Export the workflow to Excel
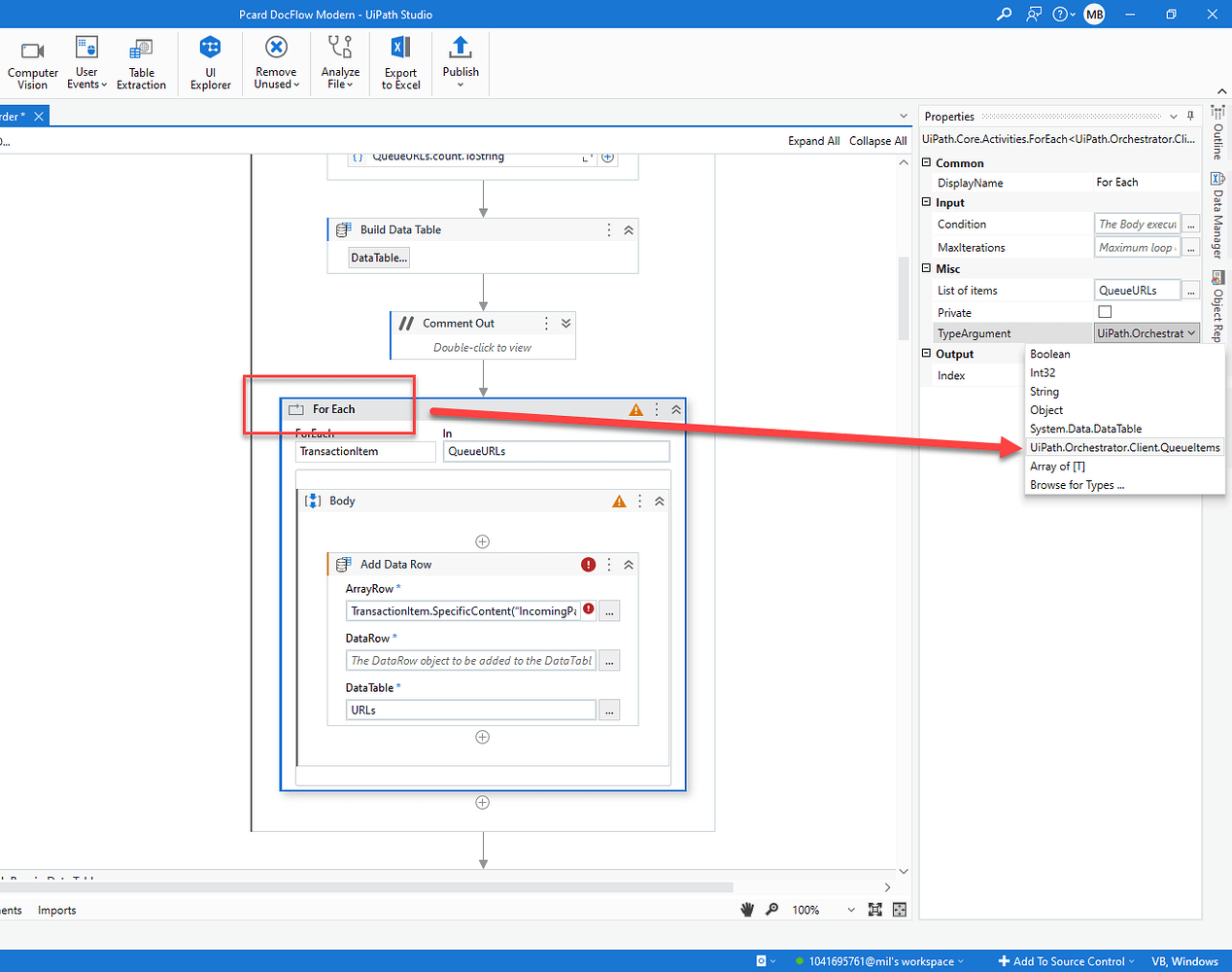Viewport: 1232px width, 972px height. point(399,60)
